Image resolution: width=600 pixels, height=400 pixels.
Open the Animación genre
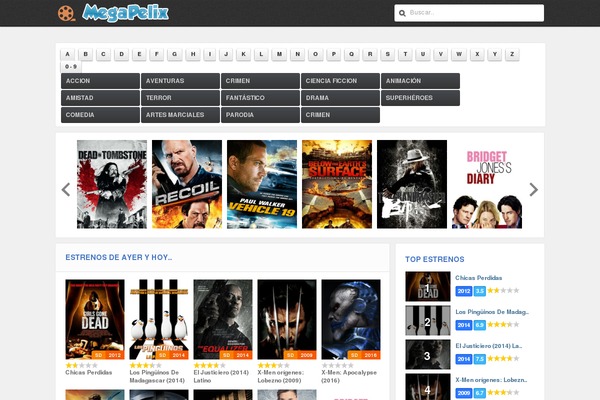coord(420,81)
